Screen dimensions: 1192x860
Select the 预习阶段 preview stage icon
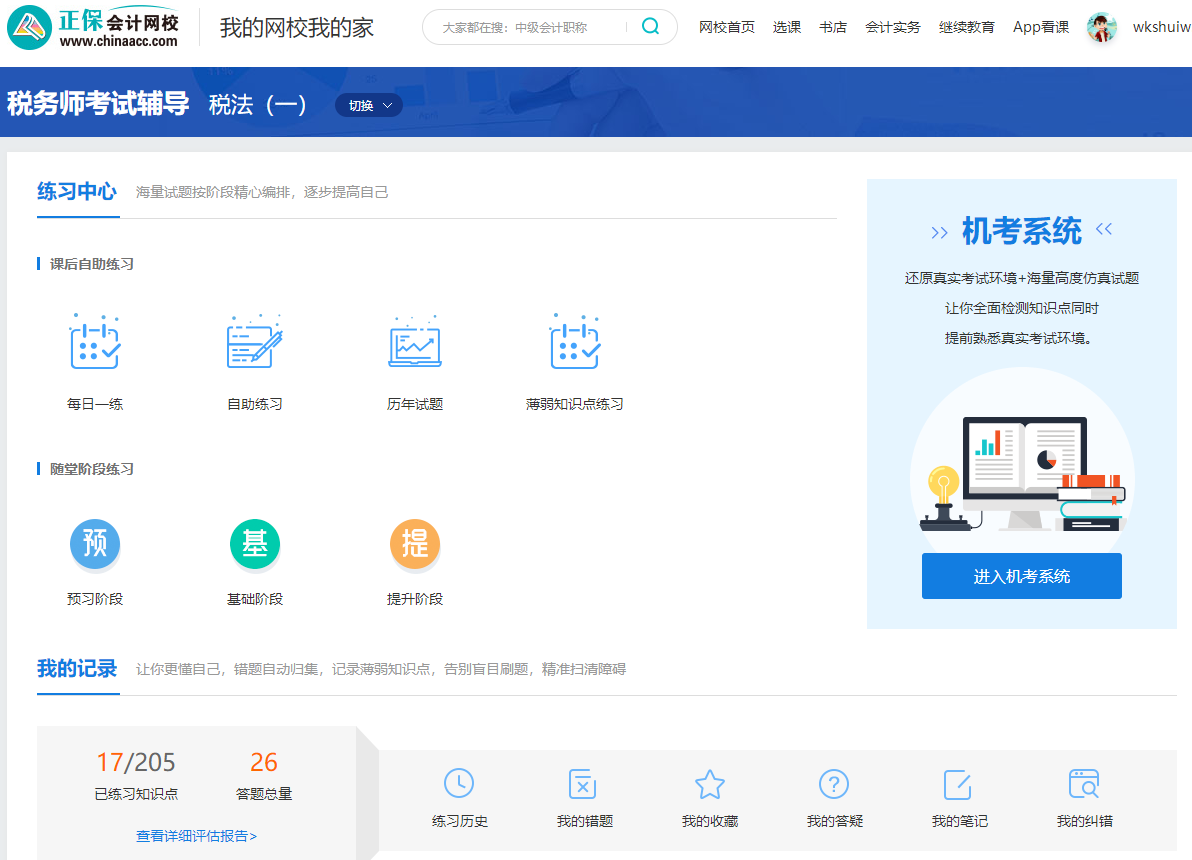95,545
